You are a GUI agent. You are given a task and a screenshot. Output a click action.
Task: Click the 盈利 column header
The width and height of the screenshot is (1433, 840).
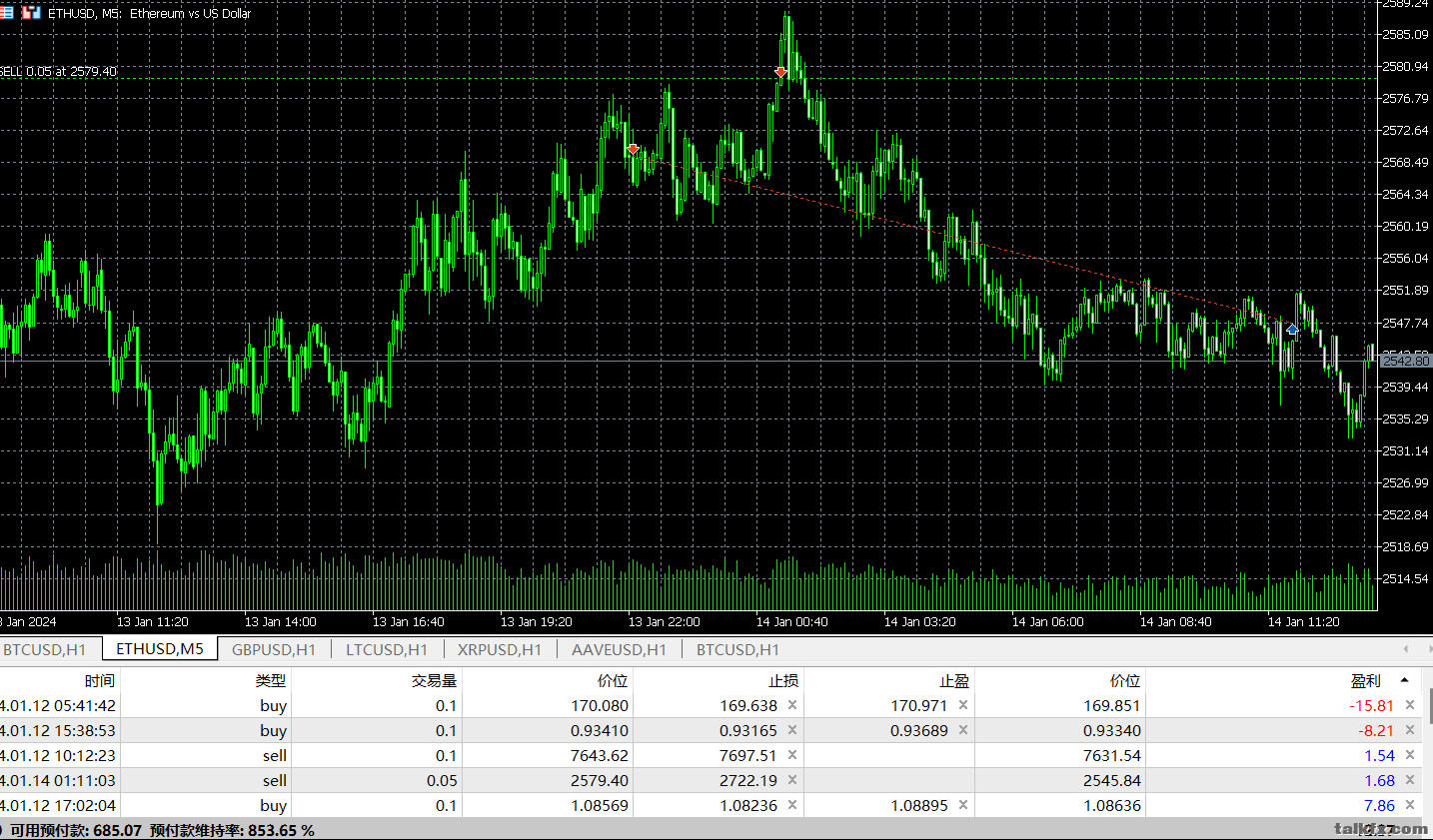(x=1366, y=681)
